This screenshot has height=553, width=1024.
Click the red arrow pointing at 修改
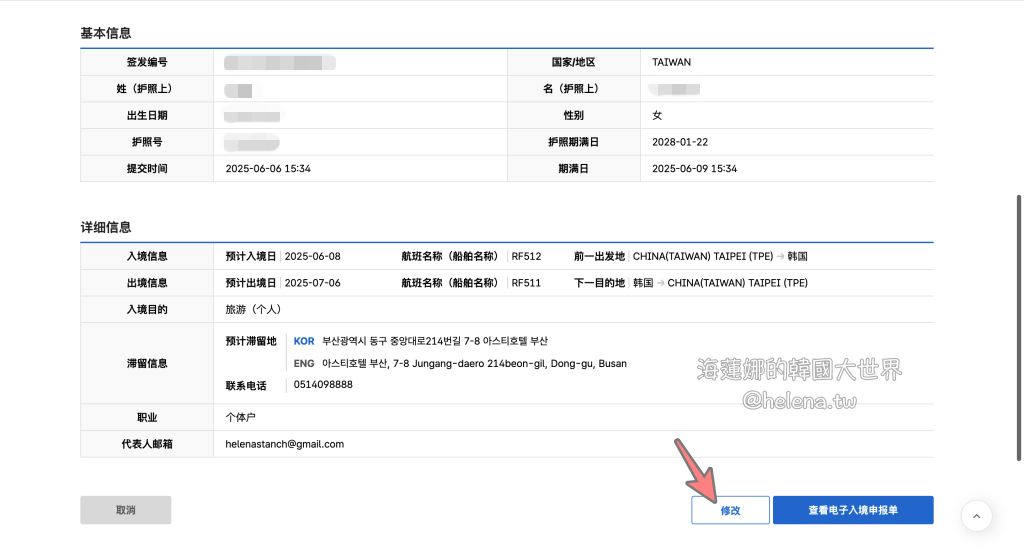pyautogui.click(x=696, y=466)
